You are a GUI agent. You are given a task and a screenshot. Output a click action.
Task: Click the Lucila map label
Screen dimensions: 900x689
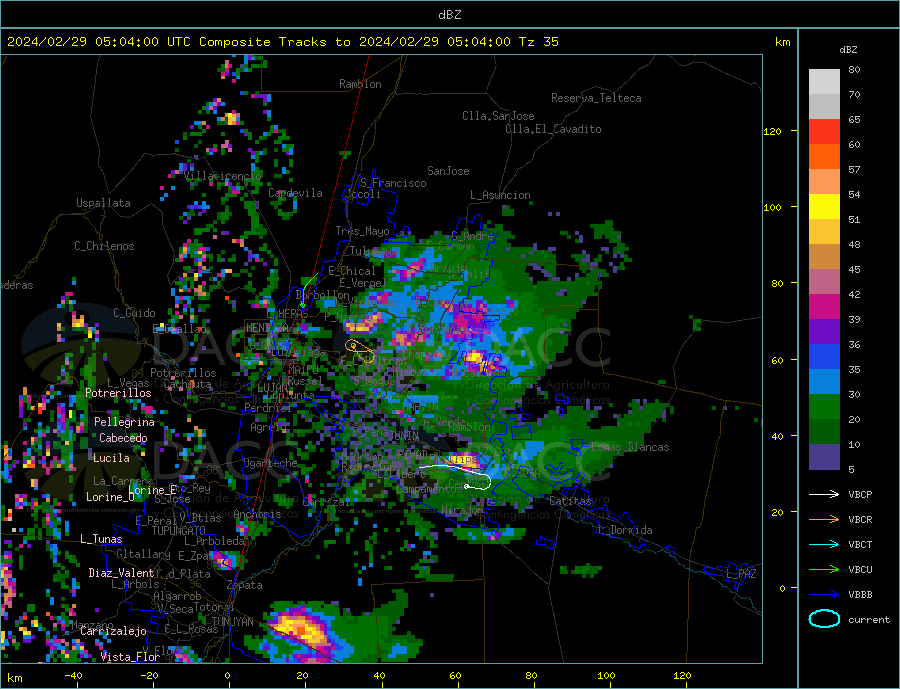click(x=111, y=458)
